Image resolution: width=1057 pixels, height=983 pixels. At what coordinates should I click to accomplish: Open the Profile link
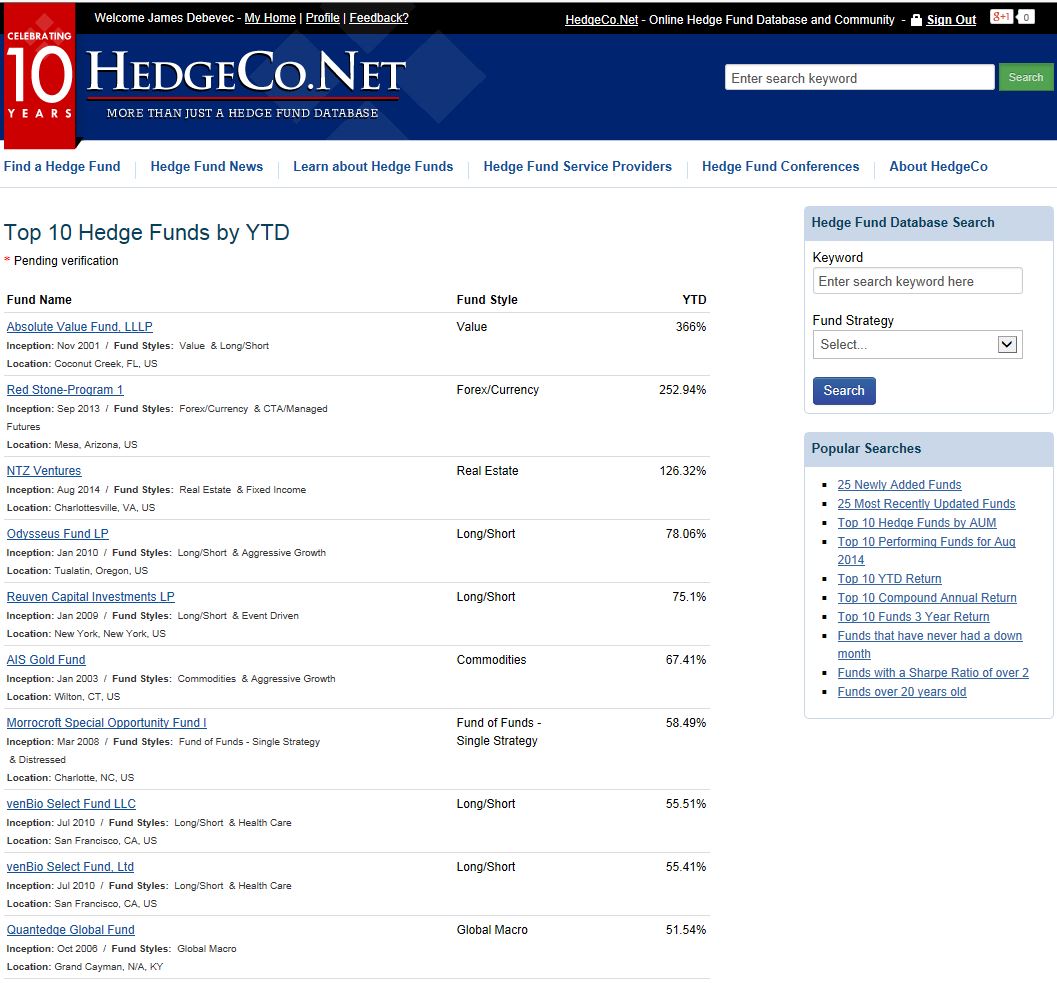pyautogui.click(x=322, y=18)
